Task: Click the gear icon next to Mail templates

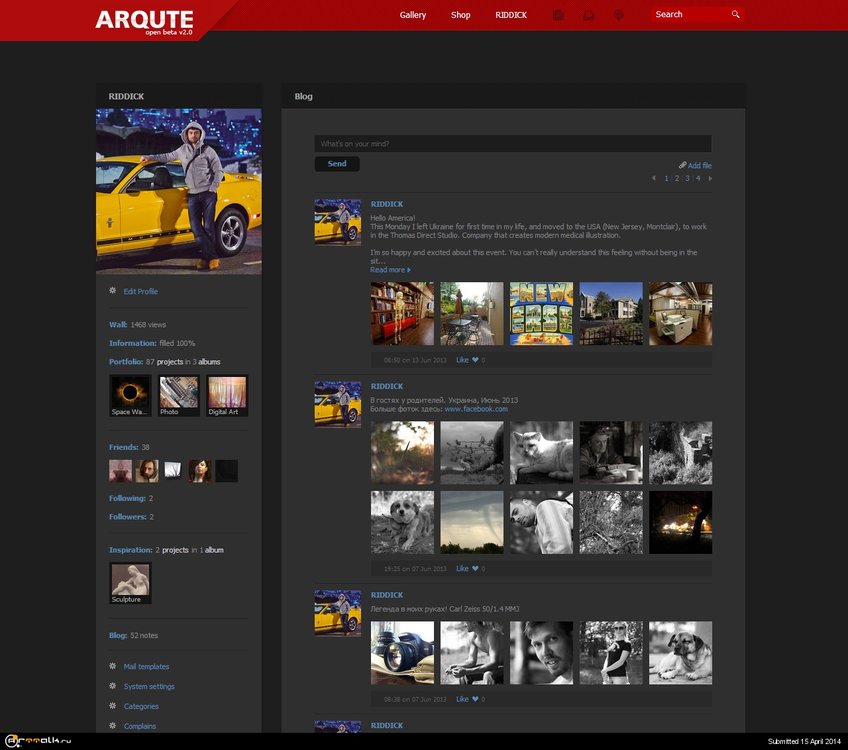Action: [112, 666]
